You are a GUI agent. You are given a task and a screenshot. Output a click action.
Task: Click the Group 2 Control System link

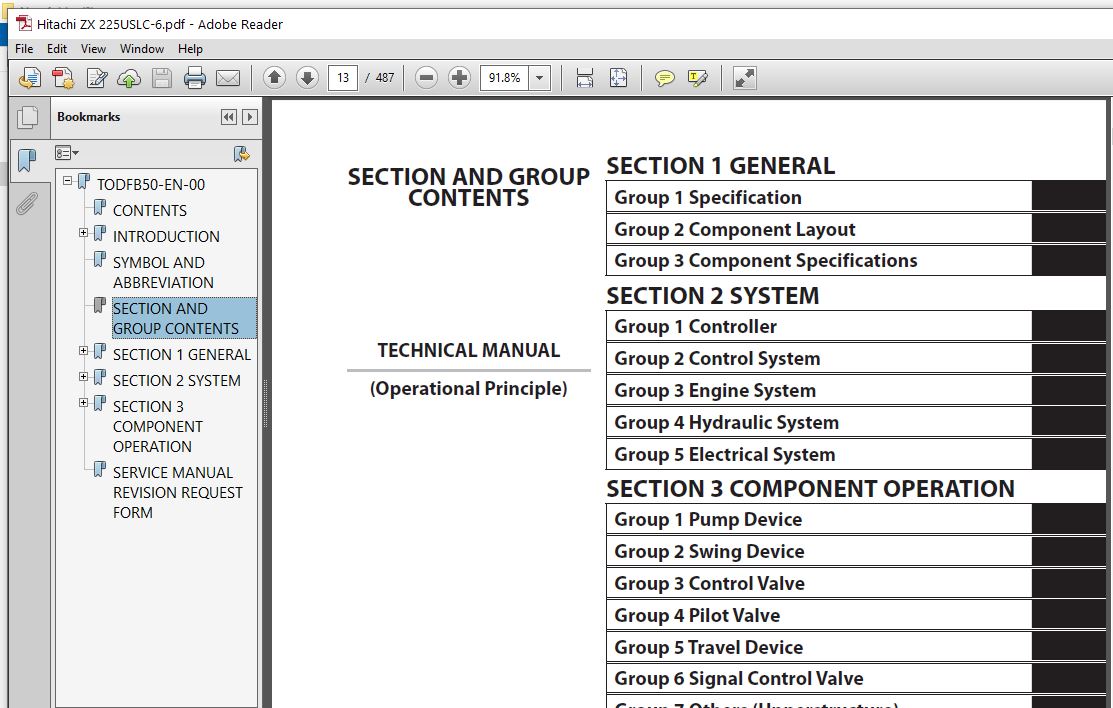point(717,359)
